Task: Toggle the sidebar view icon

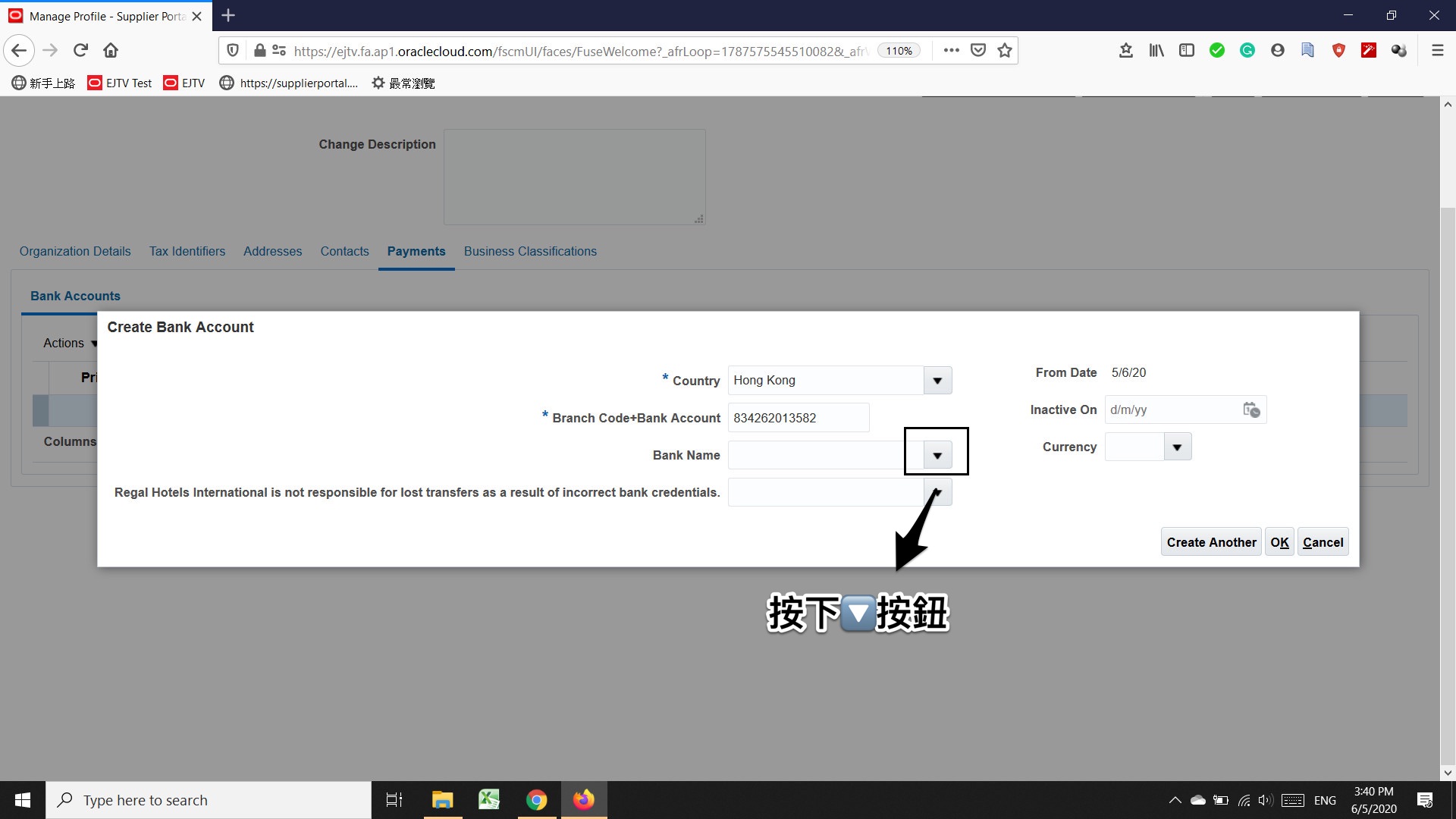Action: (1187, 51)
